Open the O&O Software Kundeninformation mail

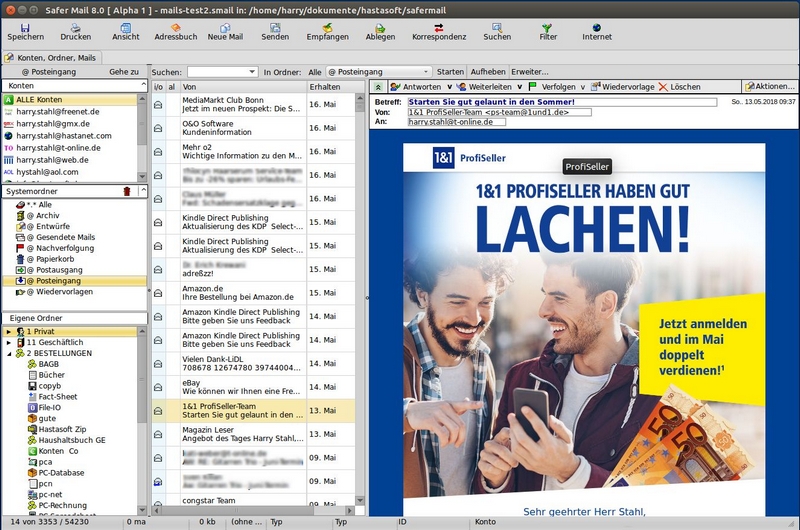point(254,128)
